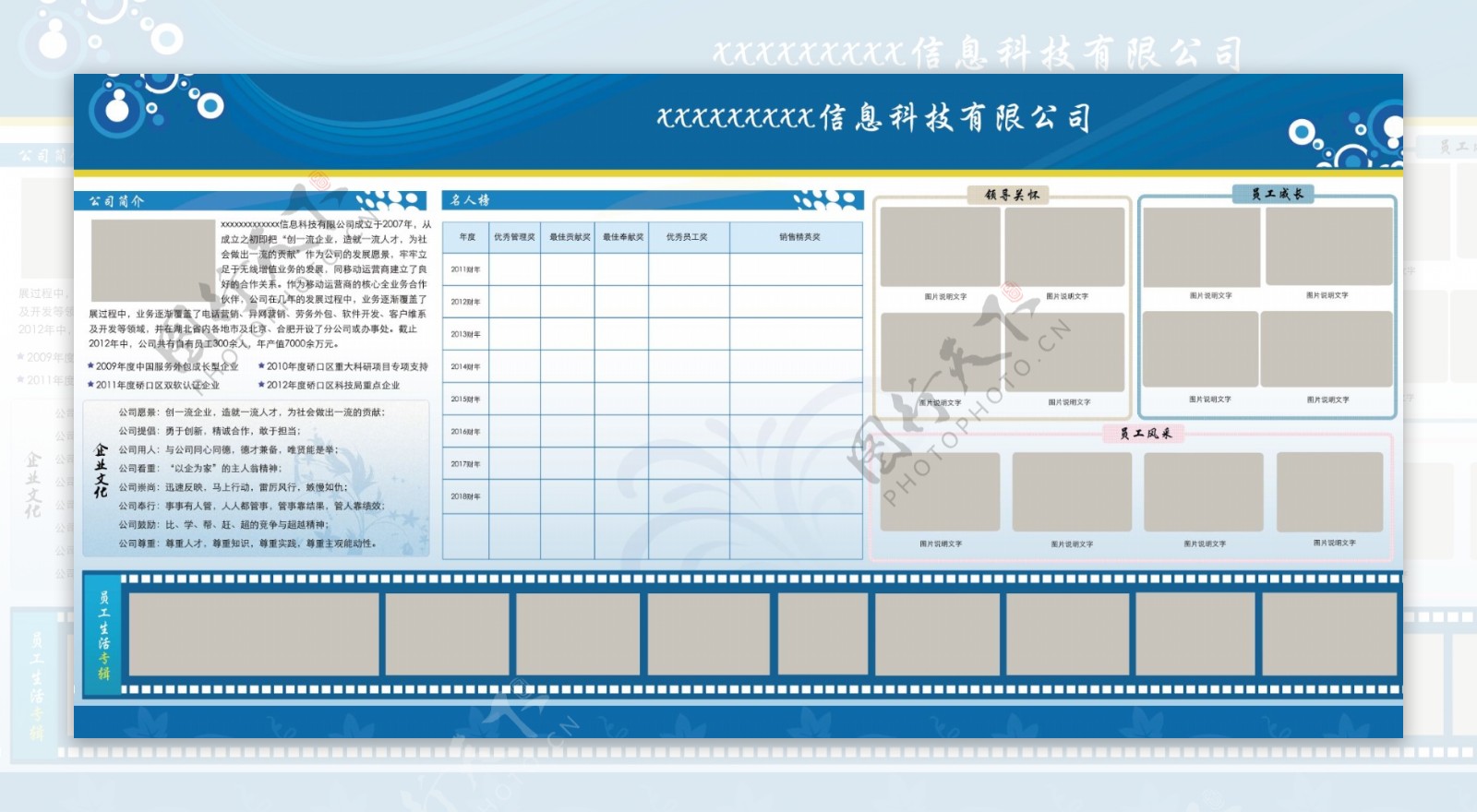Select the 最佳奉献奖 column header

click(x=623, y=237)
